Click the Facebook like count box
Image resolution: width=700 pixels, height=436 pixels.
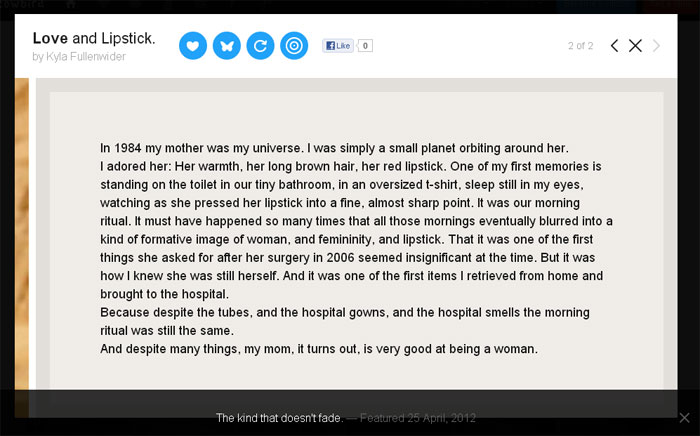tap(366, 46)
